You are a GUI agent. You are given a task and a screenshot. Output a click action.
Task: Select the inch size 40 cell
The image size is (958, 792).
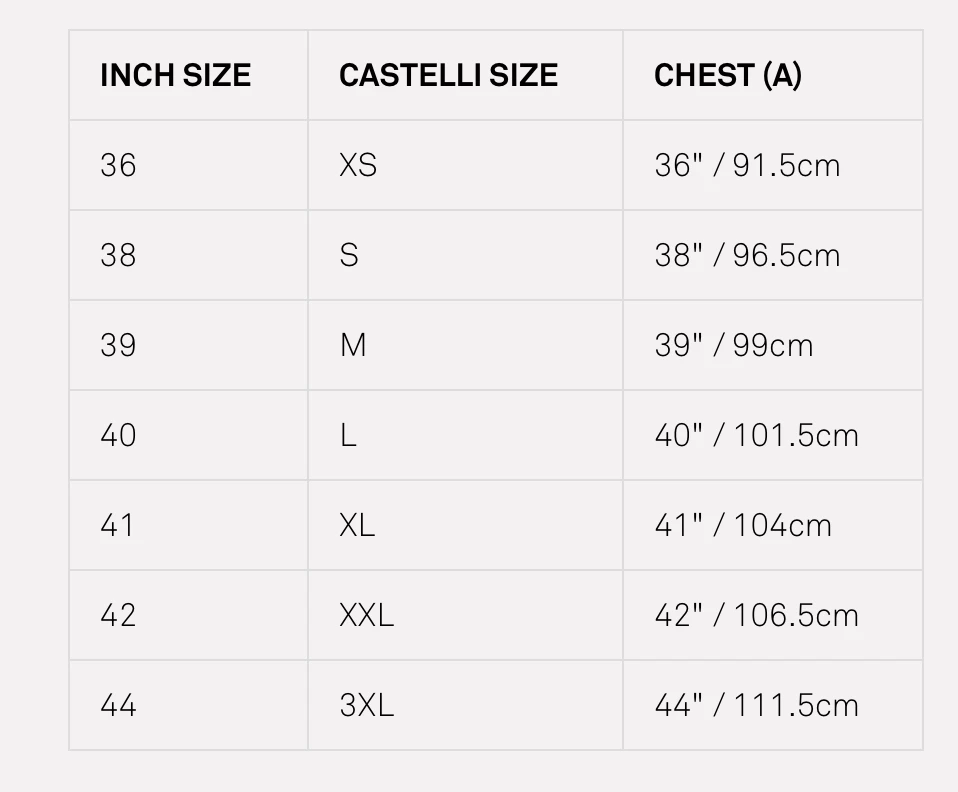point(118,435)
